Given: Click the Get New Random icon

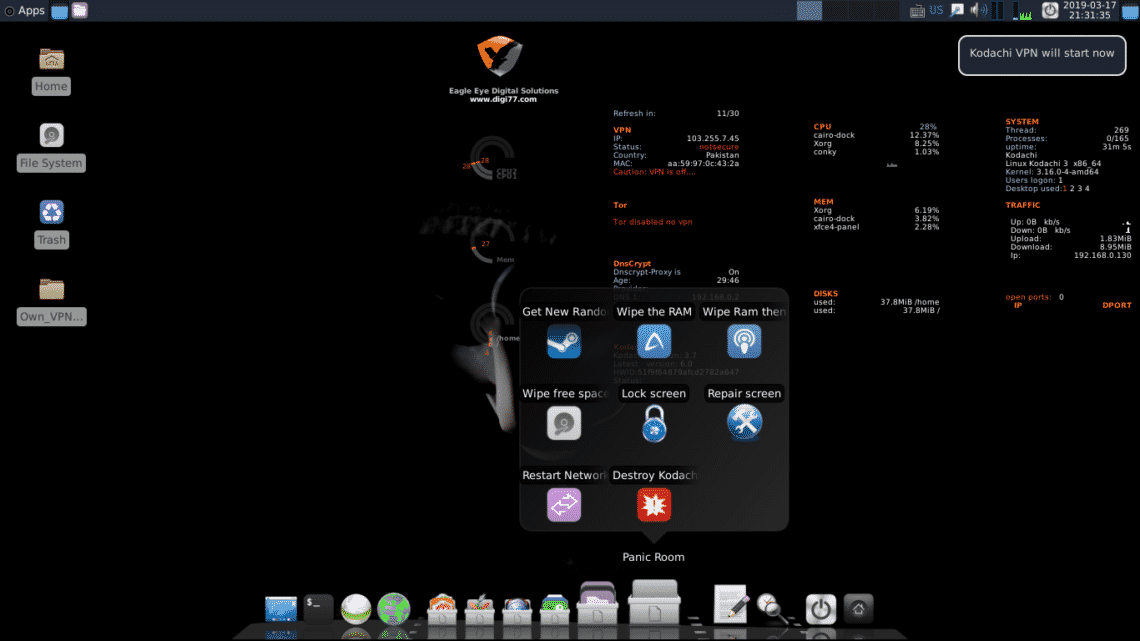Looking at the screenshot, I should point(564,342).
